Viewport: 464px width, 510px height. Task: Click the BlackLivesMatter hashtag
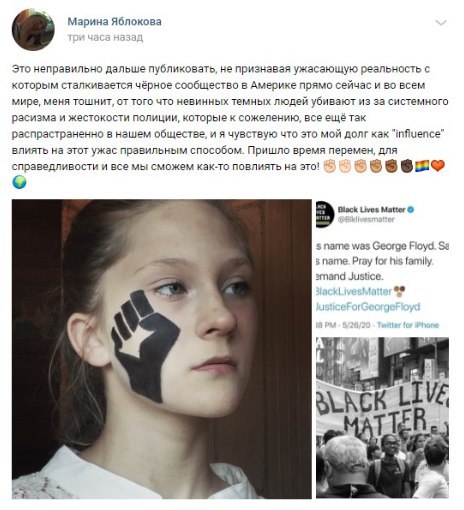point(353,291)
